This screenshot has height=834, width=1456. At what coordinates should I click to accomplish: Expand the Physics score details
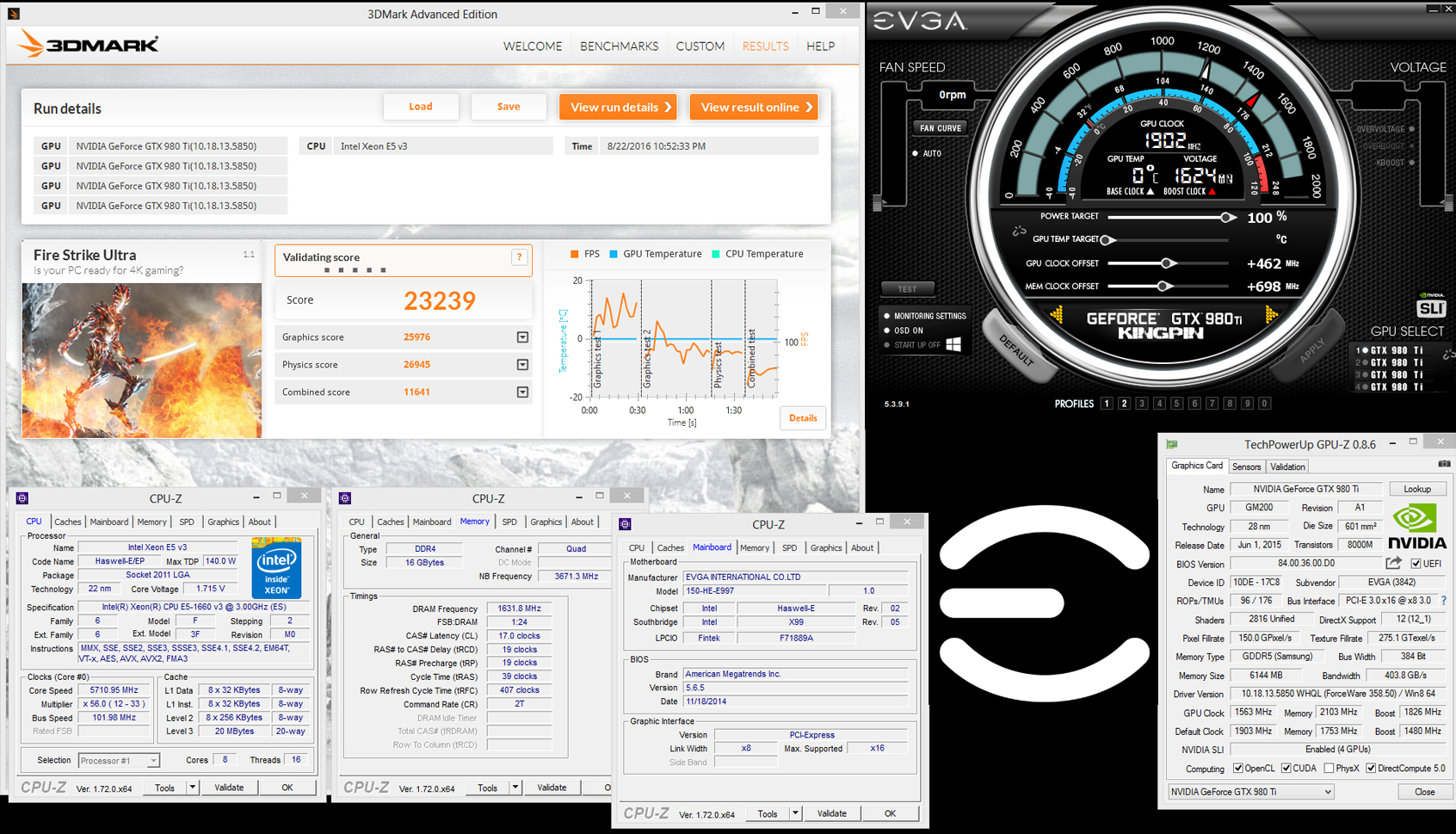[522, 365]
